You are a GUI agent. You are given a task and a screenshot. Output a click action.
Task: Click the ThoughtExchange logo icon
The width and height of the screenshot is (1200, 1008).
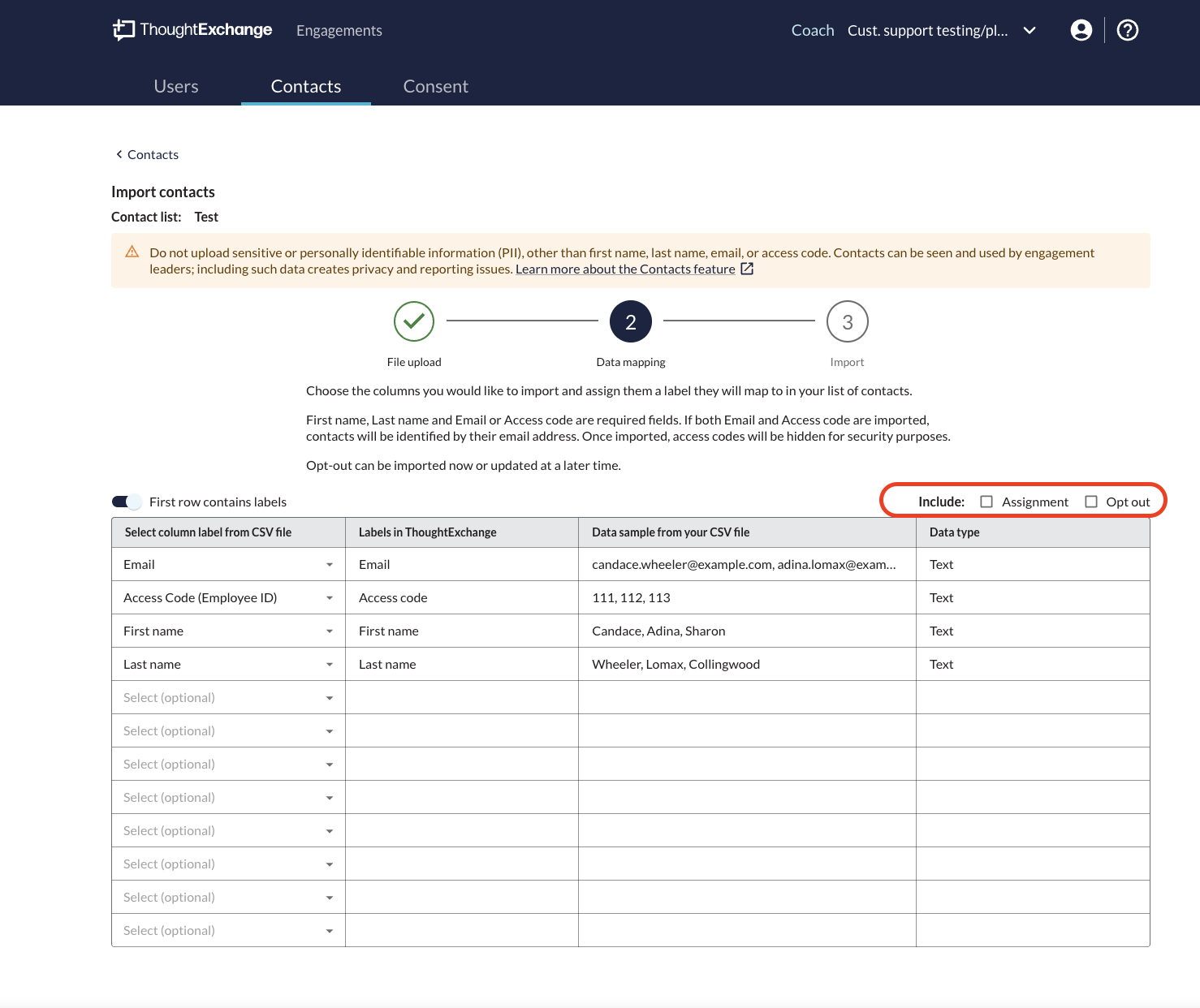pyautogui.click(x=123, y=30)
